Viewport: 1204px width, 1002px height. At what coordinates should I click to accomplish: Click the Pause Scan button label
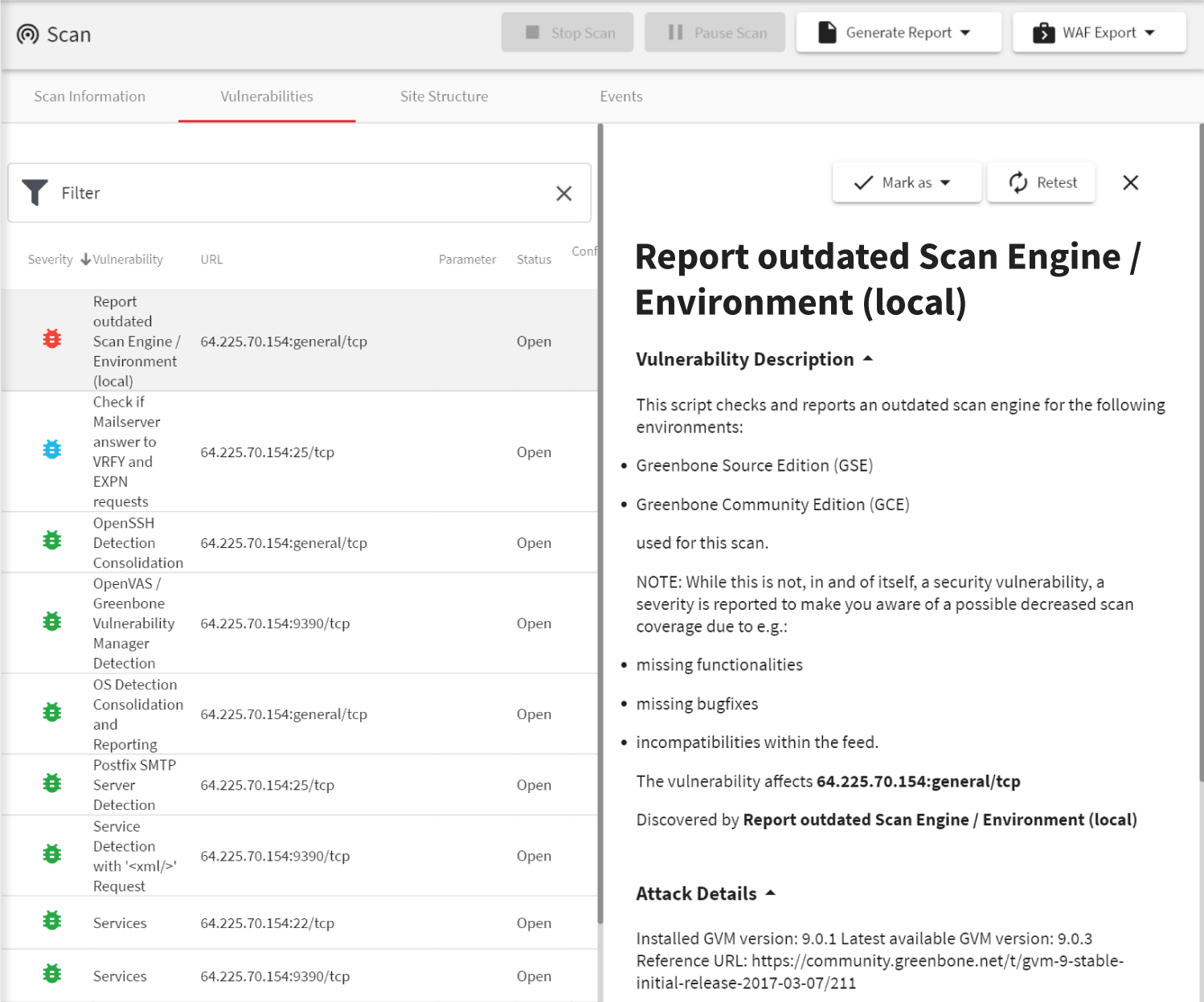click(x=731, y=33)
